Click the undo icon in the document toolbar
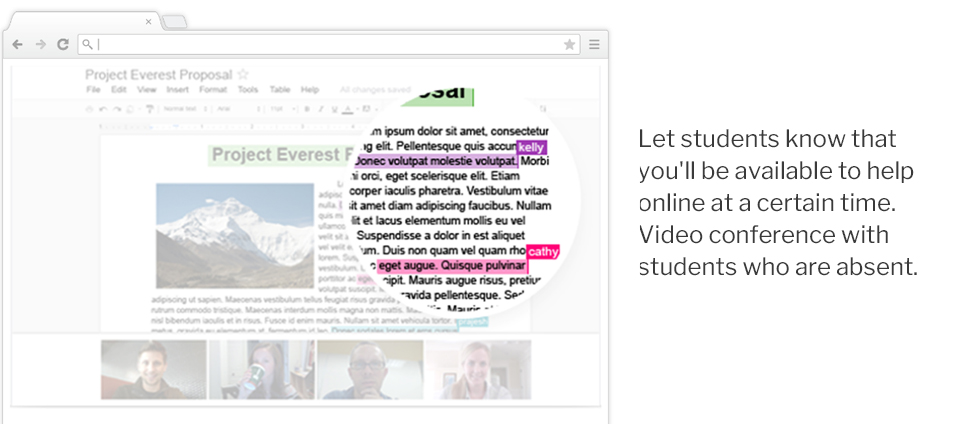953x424 pixels. coord(104,108)
